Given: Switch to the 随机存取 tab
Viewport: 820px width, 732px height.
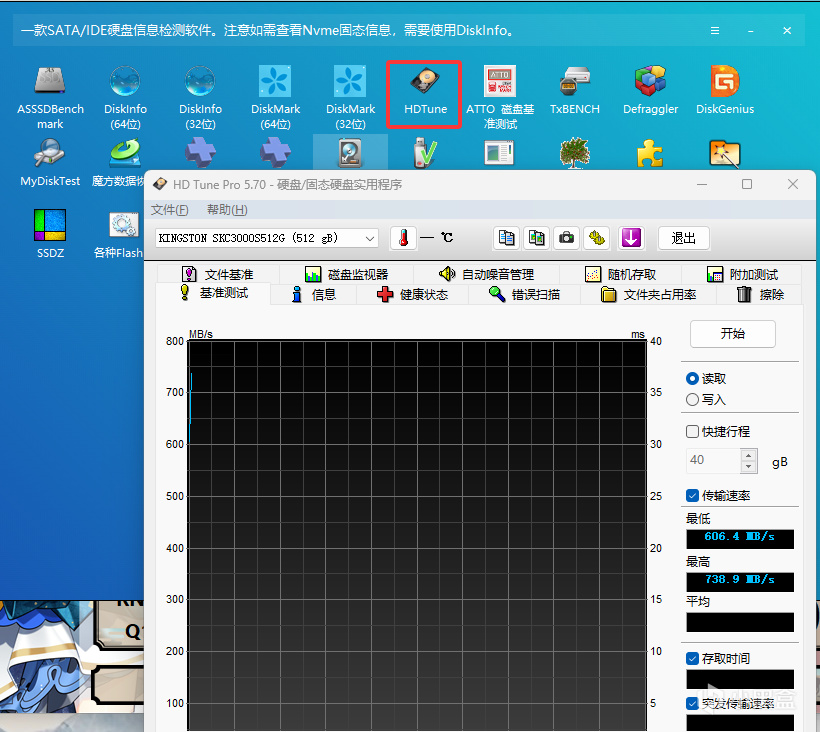Looking at the screenshot, I should click(x=620, y=274).
